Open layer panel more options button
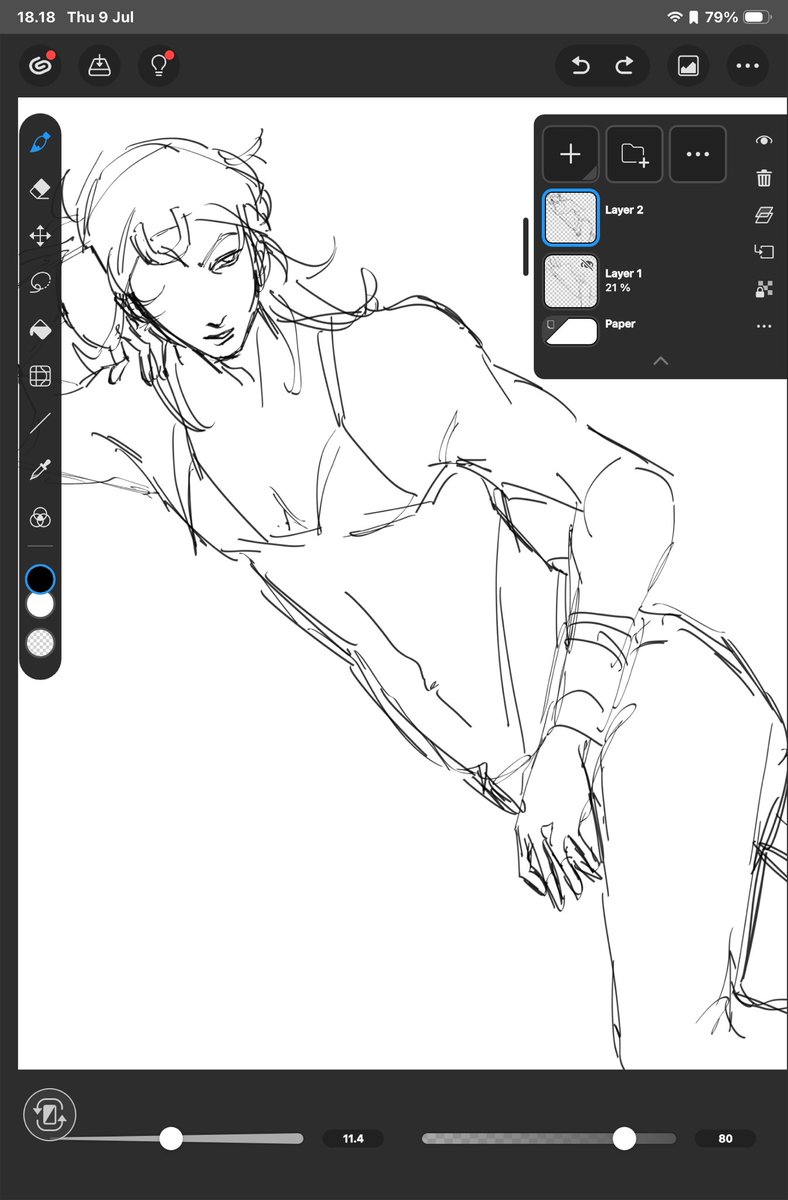The height and width of the screenshot is (1200, 788). [697, 154]
